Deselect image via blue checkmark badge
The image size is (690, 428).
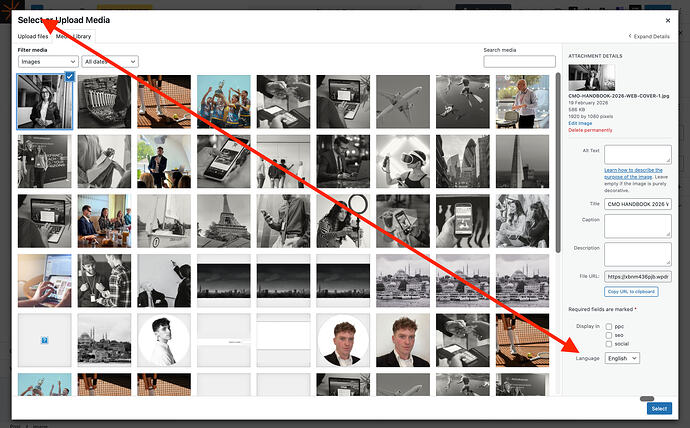tap(70, 77)
